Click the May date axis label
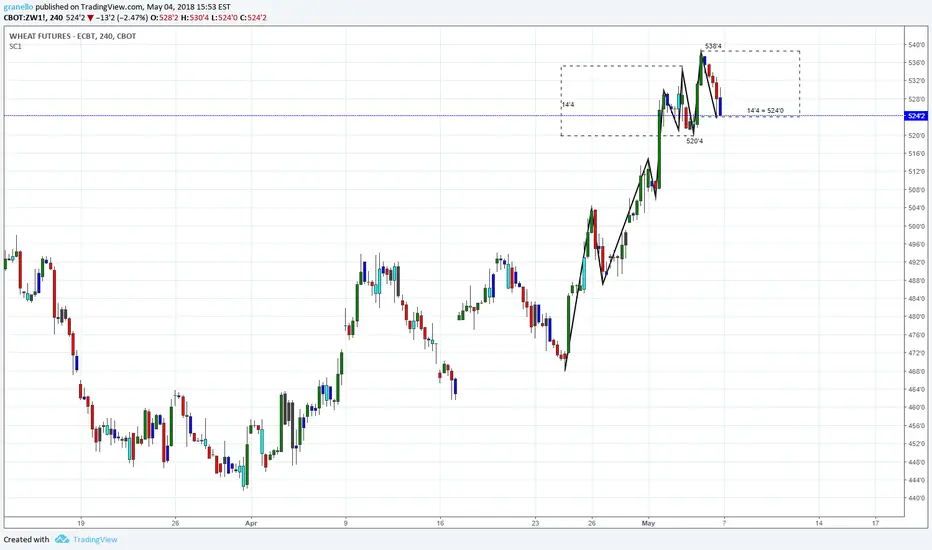This screenshot has width=932, height=550. click(648, 523)
